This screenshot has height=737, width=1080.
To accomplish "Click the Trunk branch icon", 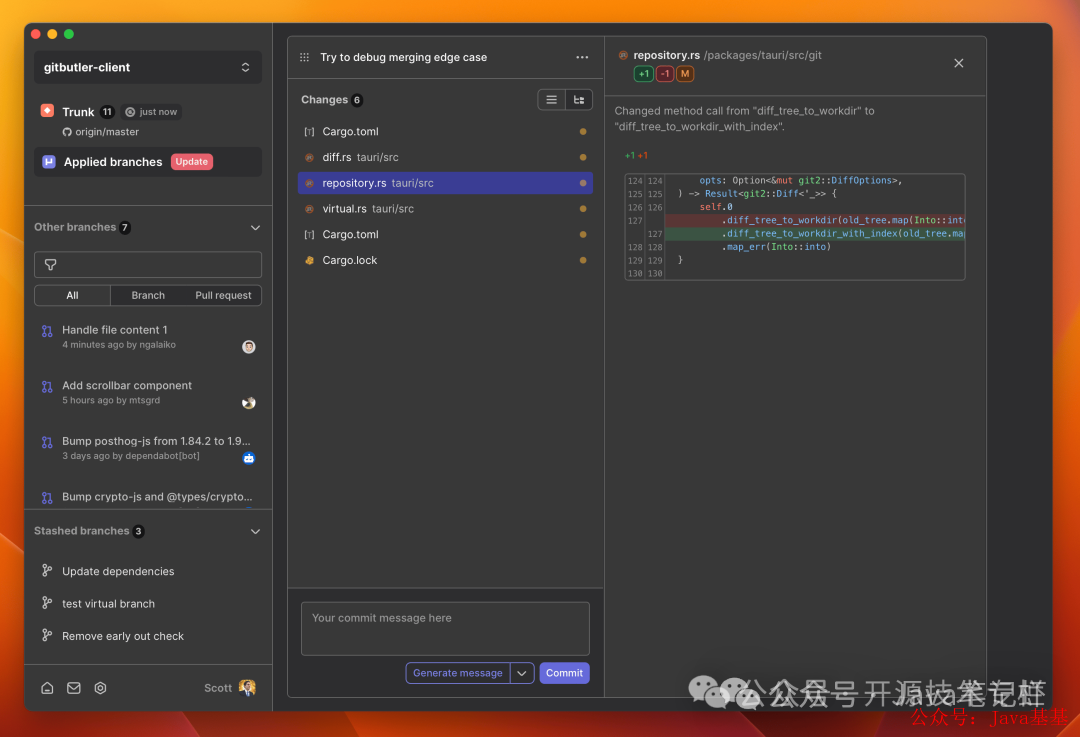I will (x=48, y=111).
